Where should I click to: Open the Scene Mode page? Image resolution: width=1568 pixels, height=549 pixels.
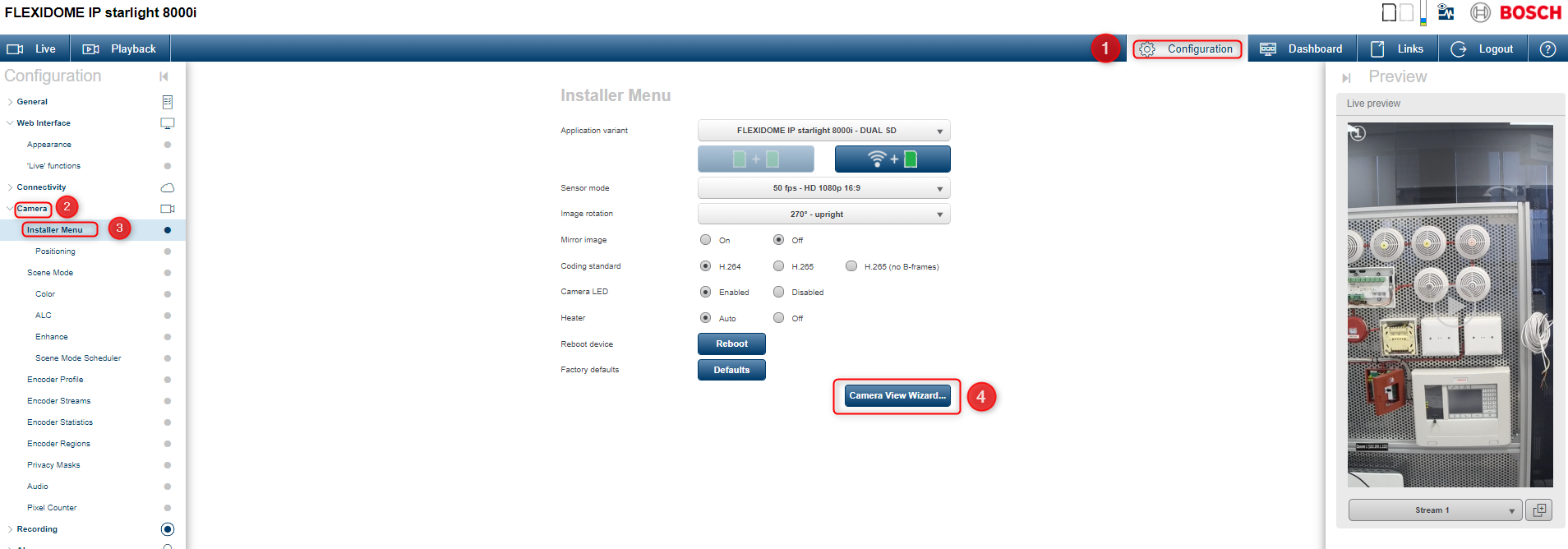tap(50, 273)
